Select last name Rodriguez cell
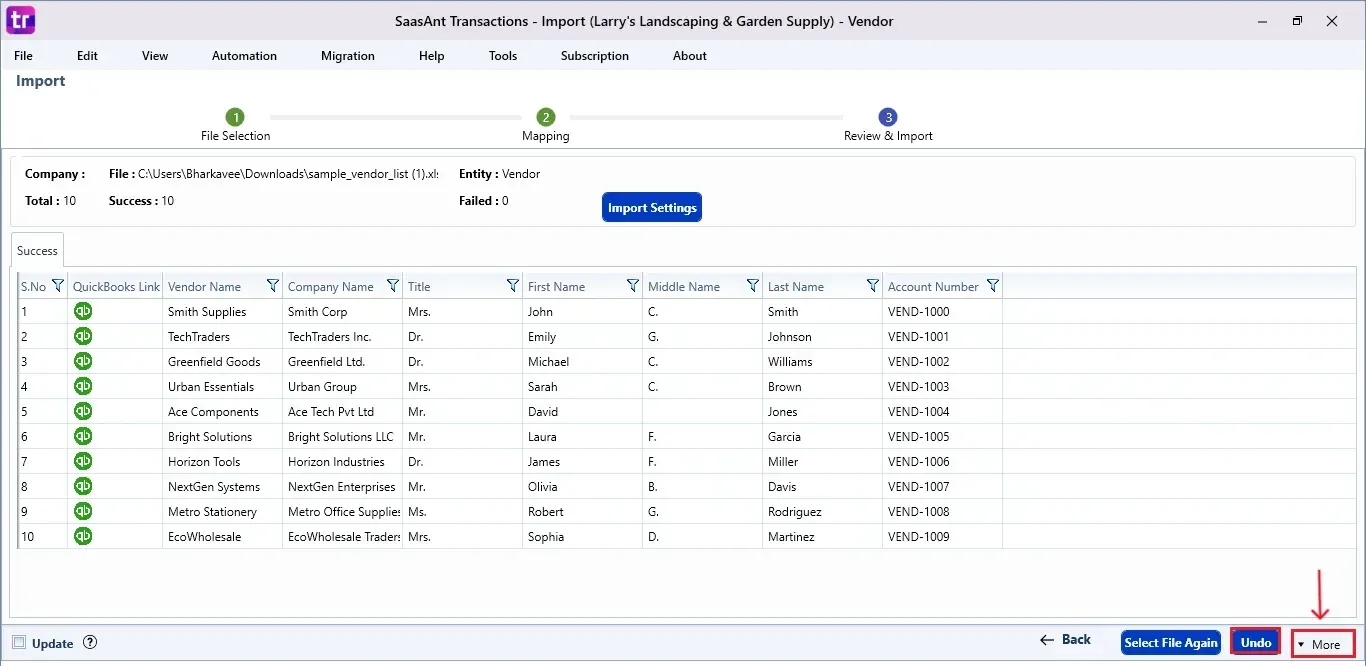 (823, 511)
